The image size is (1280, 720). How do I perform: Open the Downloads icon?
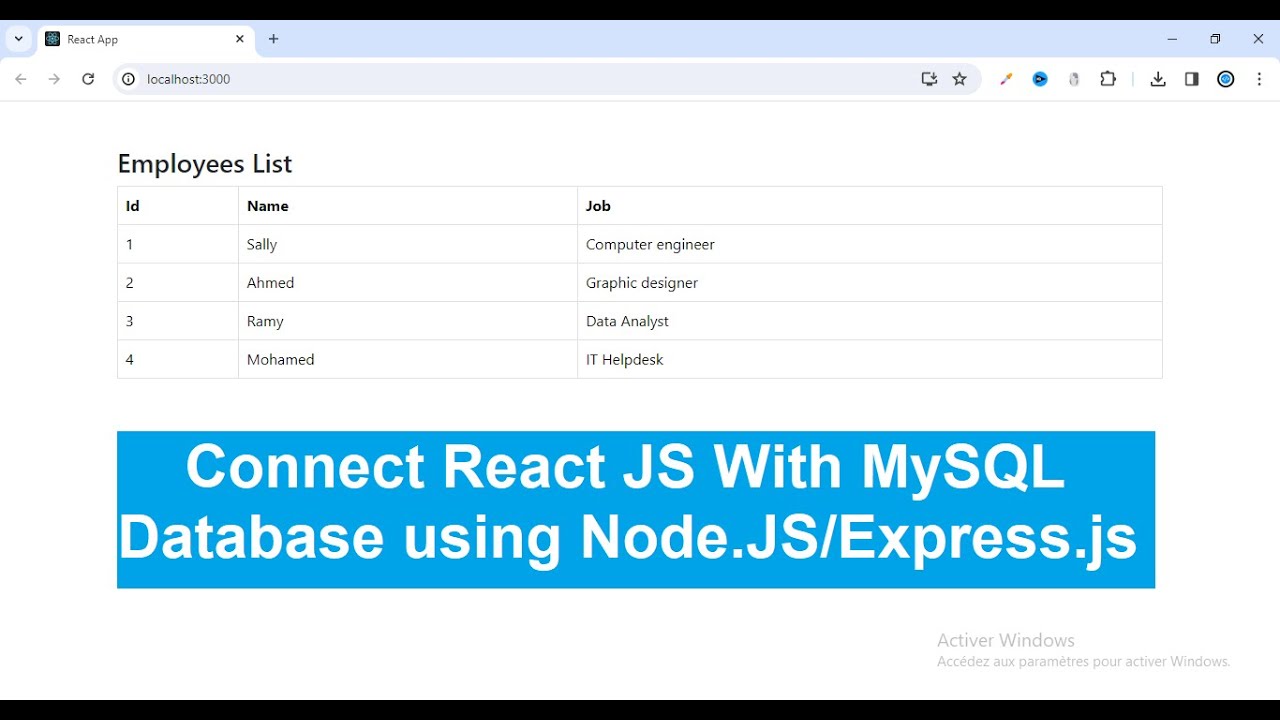point(1158,79)
